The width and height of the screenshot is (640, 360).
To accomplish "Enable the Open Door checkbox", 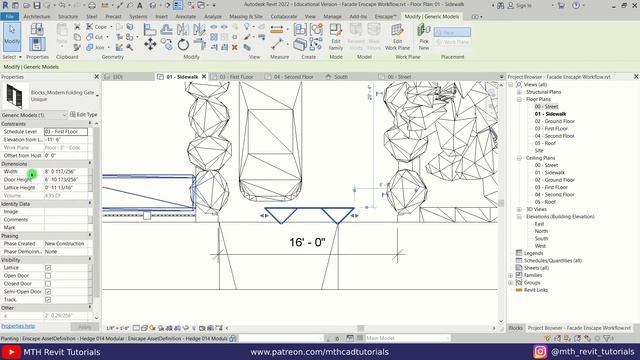I will coord(48,276).
